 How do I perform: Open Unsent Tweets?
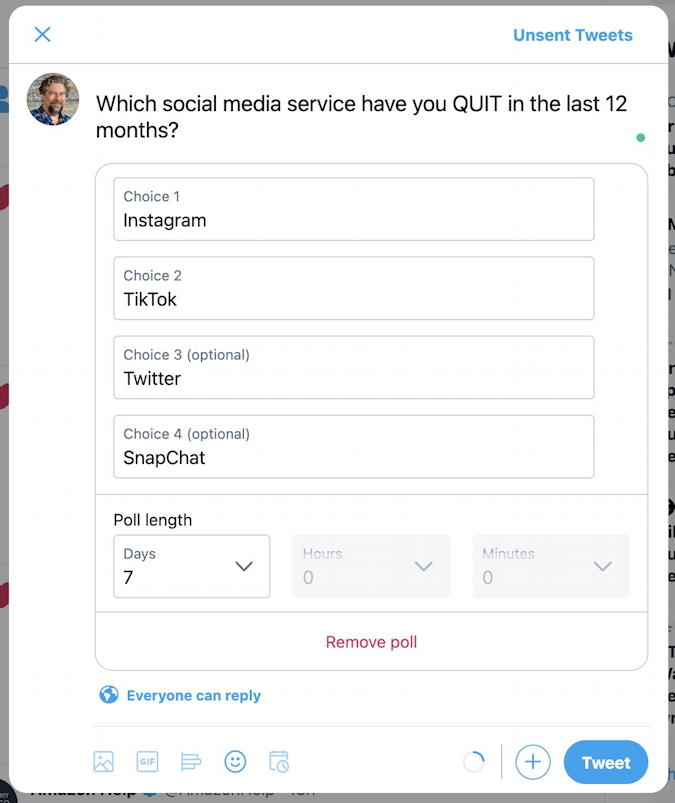572,35
